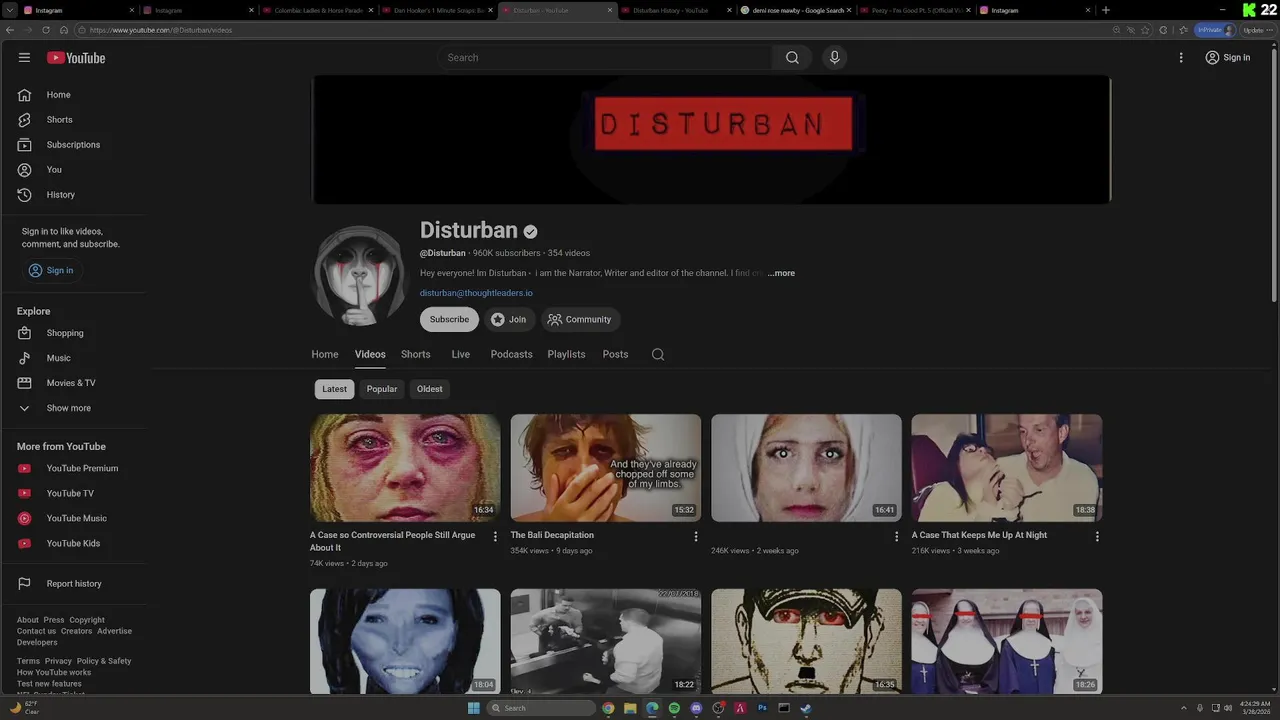Open Steam from the taskbar
The width and height of the screenshot is (1280, 720).
point(806,708)
